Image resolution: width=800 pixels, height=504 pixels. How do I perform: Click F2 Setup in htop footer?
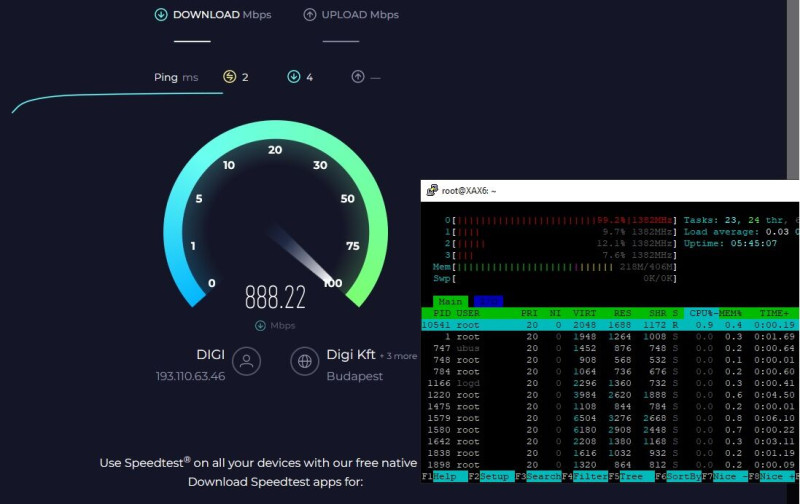point(491,476)
